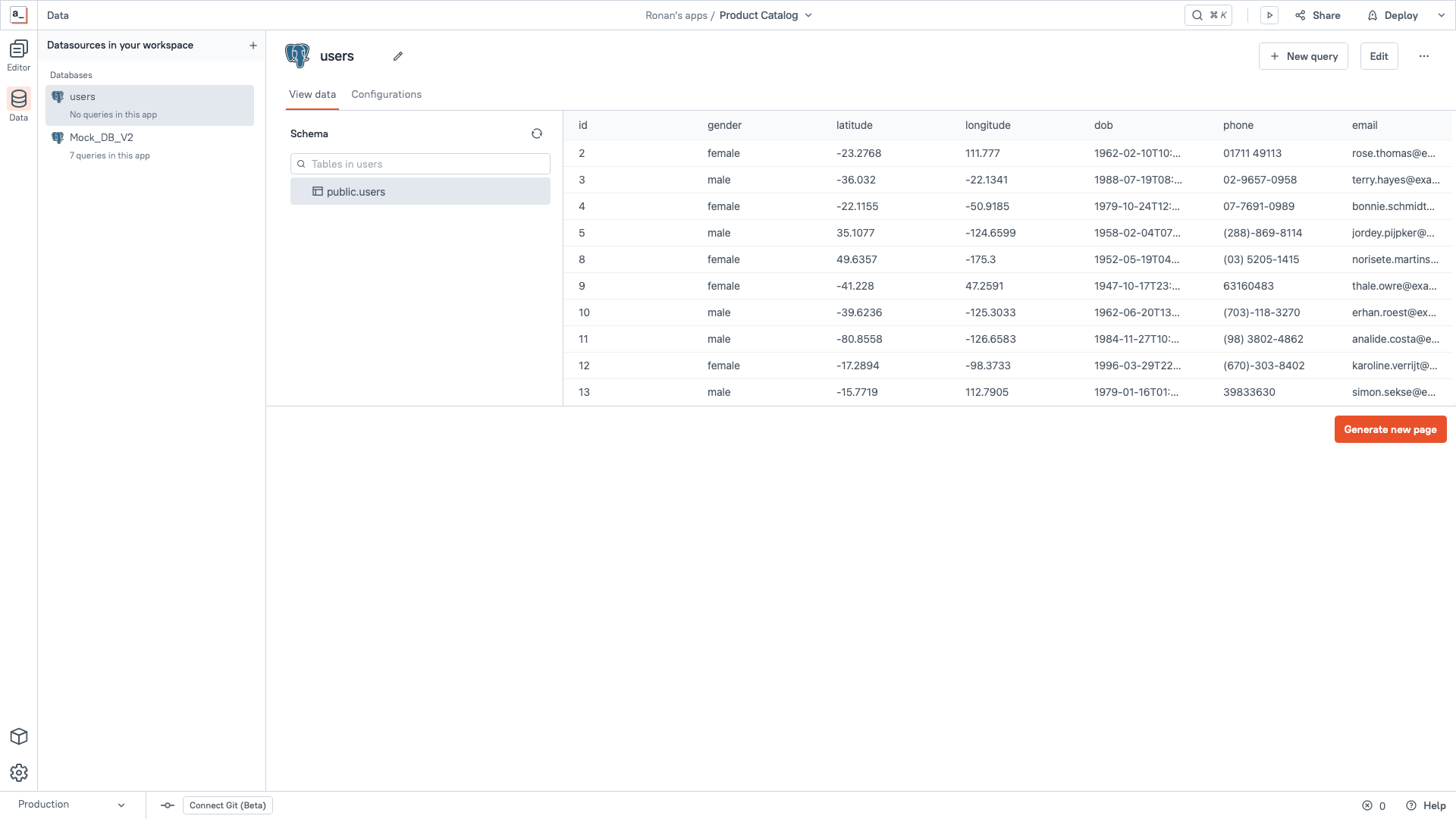Open the three-dot more options menu

tap(1424, 56)
